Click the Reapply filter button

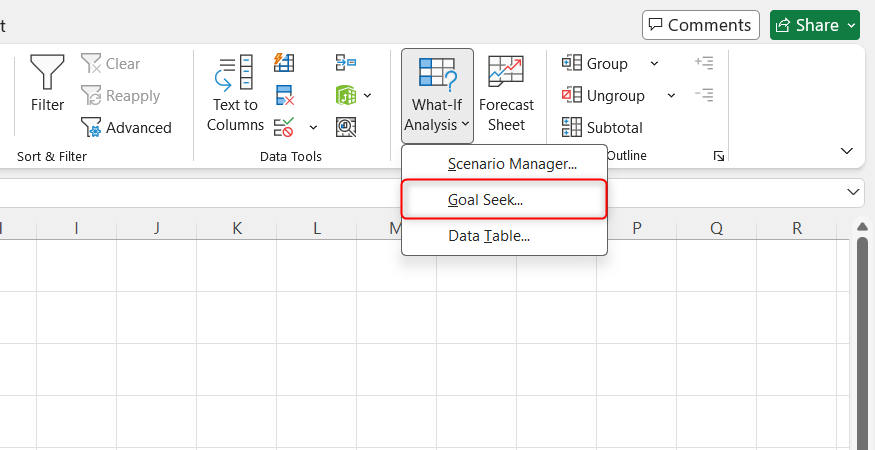(x=121, y=96)
